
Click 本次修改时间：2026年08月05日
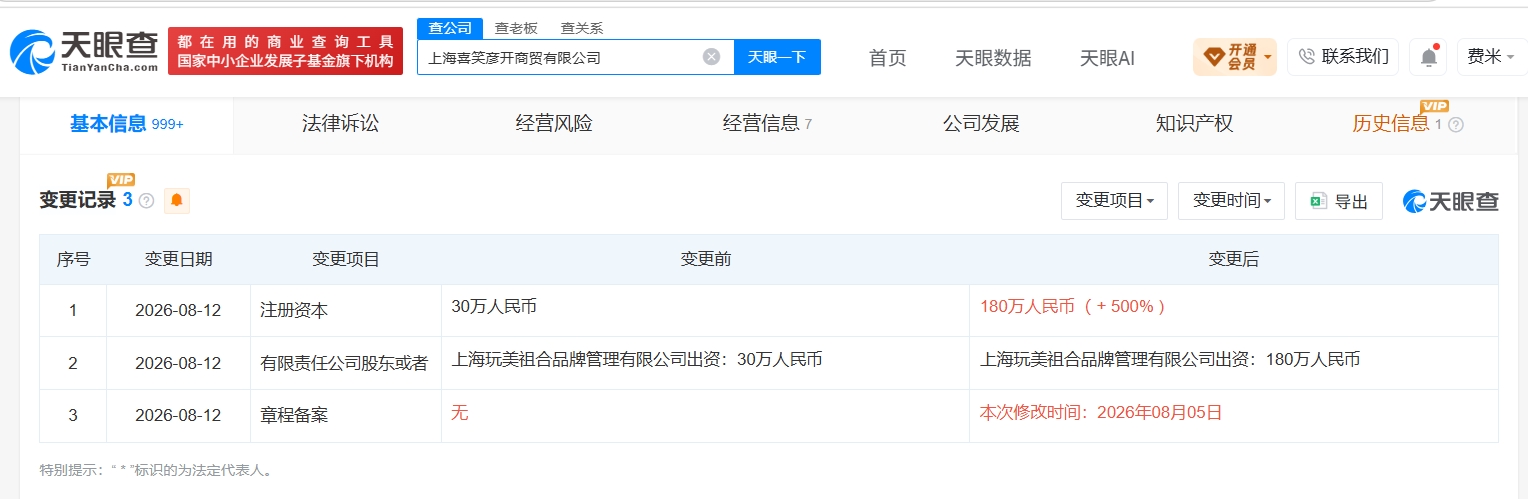pyautogui.click(x=1101, y=412)
